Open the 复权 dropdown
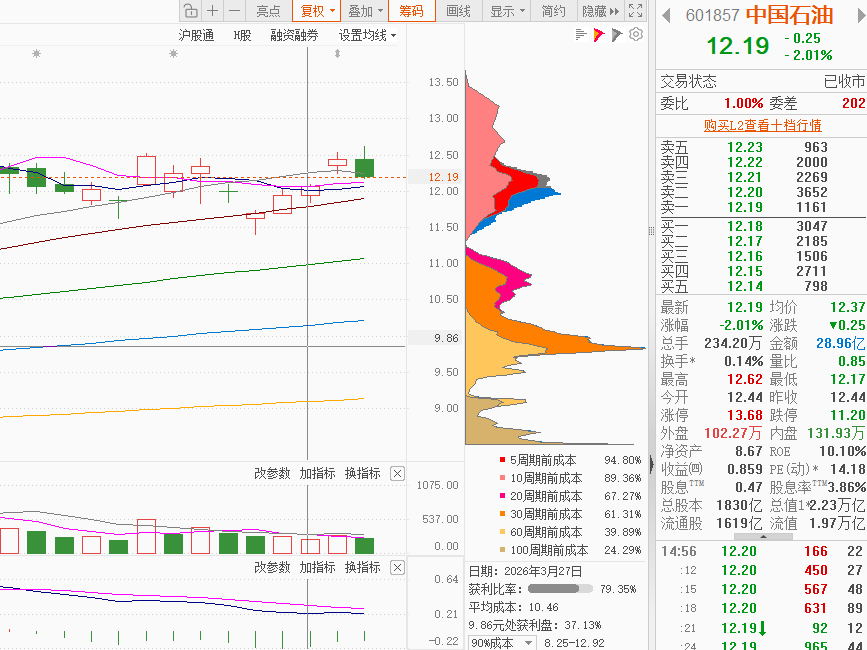Screen dimensions: 867x650 [317, 11]
